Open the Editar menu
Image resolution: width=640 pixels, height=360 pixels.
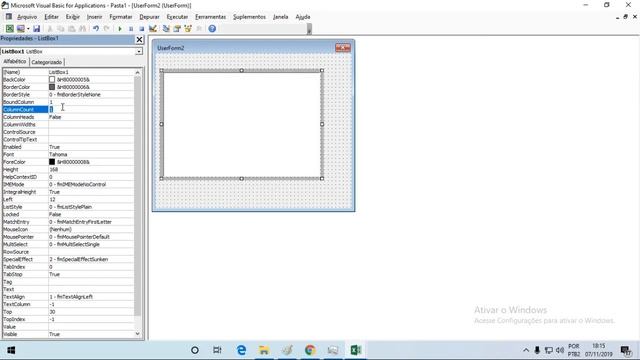pos(51,17)
